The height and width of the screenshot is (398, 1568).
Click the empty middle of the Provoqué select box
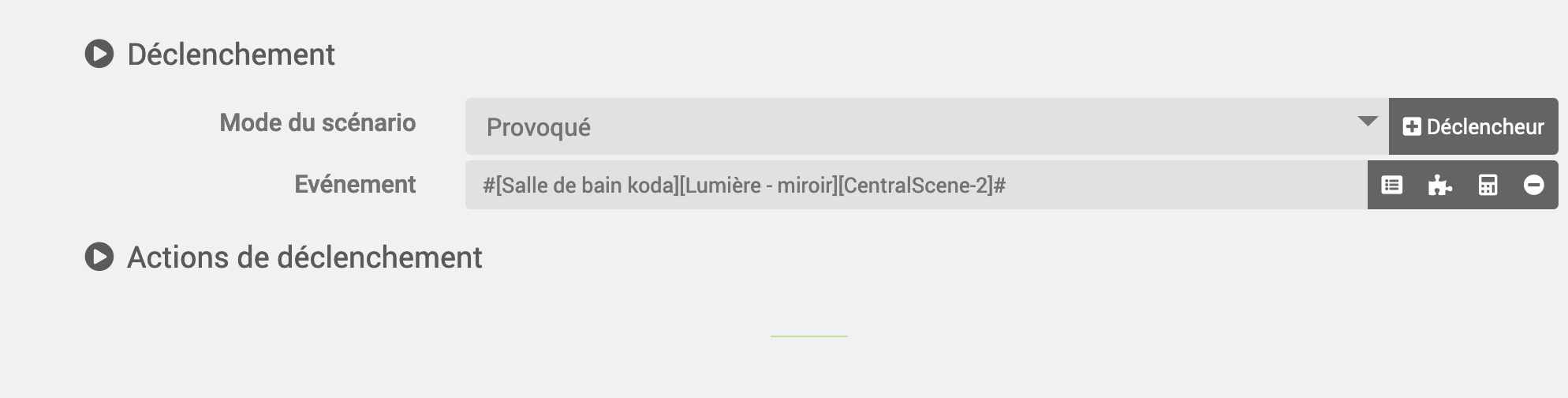point(946,126)
